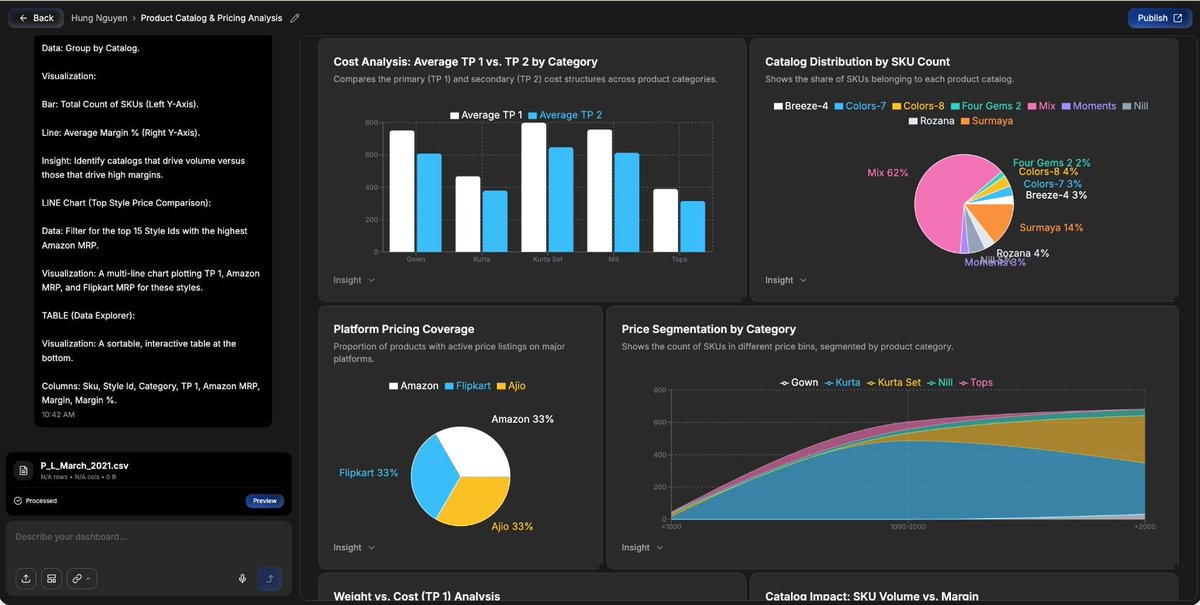
Task: Click the 'Surmaya 14%' pie label
Action: coord(1051,228)
